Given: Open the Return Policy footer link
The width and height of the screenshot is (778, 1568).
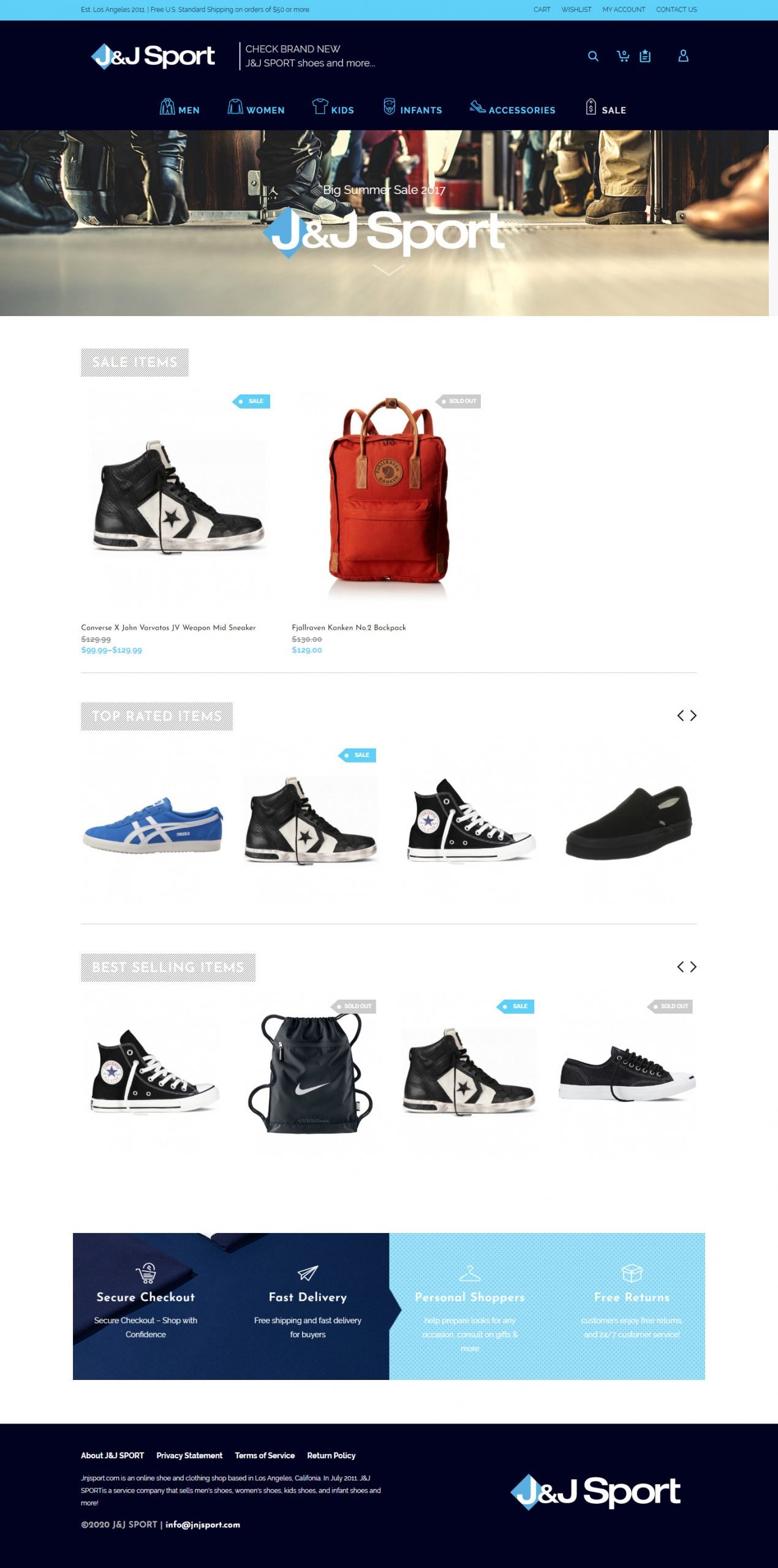Looking at the screenshot, I should (x=331, y=1455).
